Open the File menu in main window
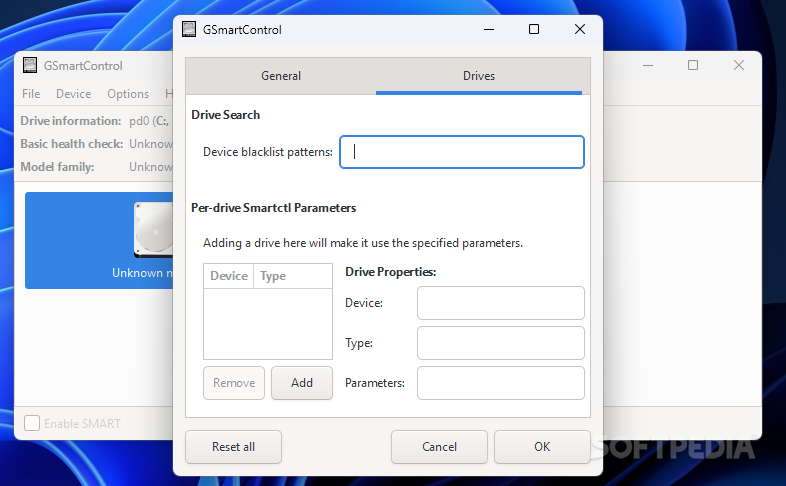Image resolution: width=786 pixels, height=486 pixels. (31, 94)
